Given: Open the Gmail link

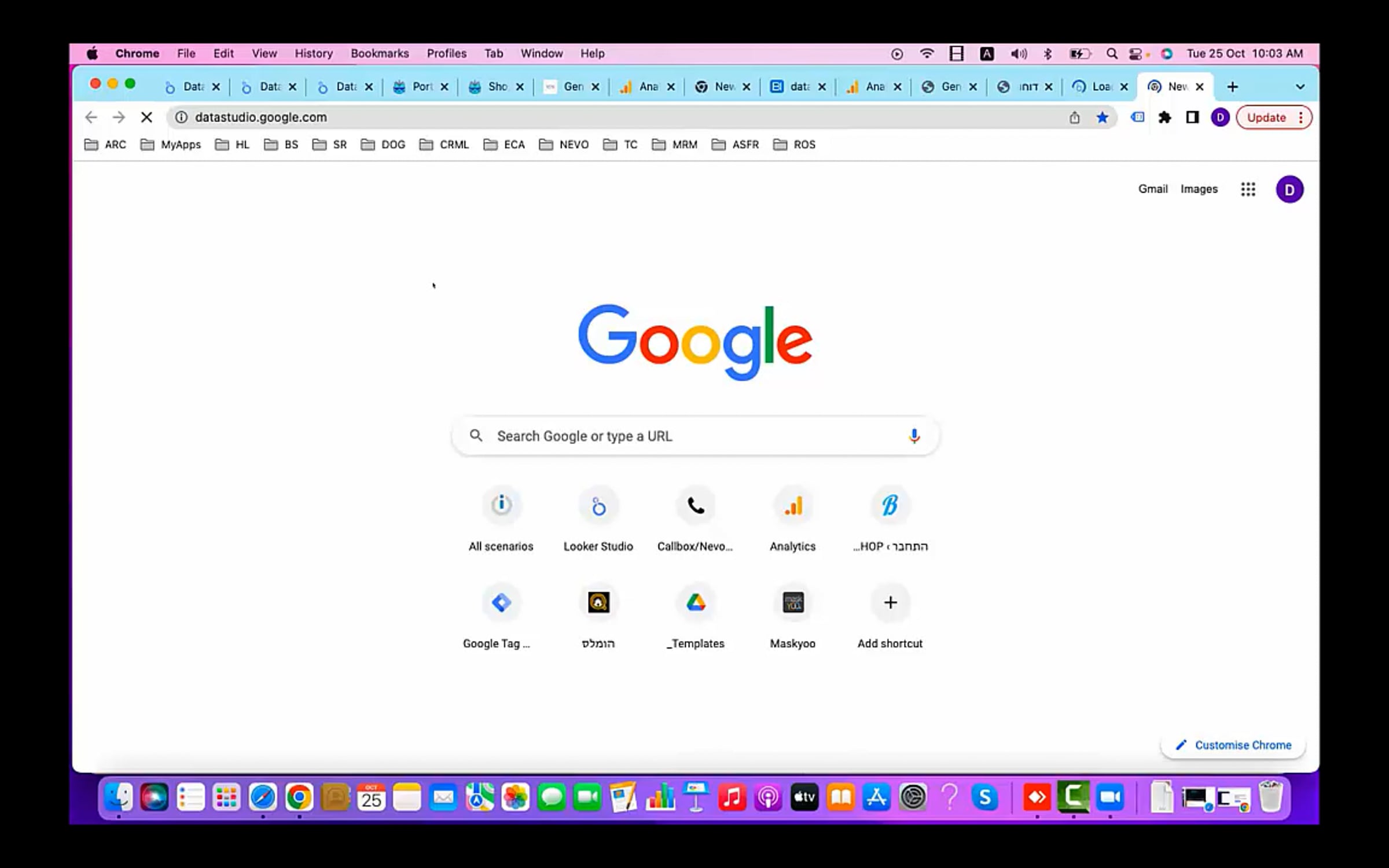Looking at the screenshot, I should (x=1152, y=189).
